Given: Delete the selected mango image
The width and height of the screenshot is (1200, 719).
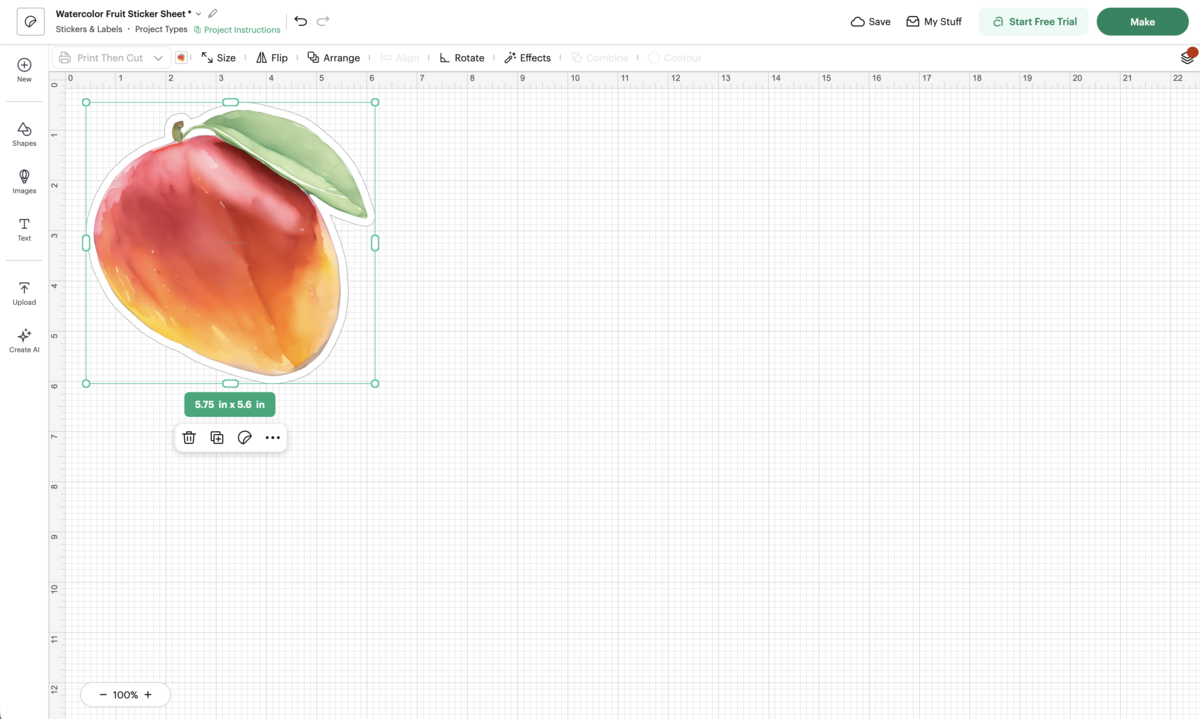Looking at the screenshot, I should (189, 438).
